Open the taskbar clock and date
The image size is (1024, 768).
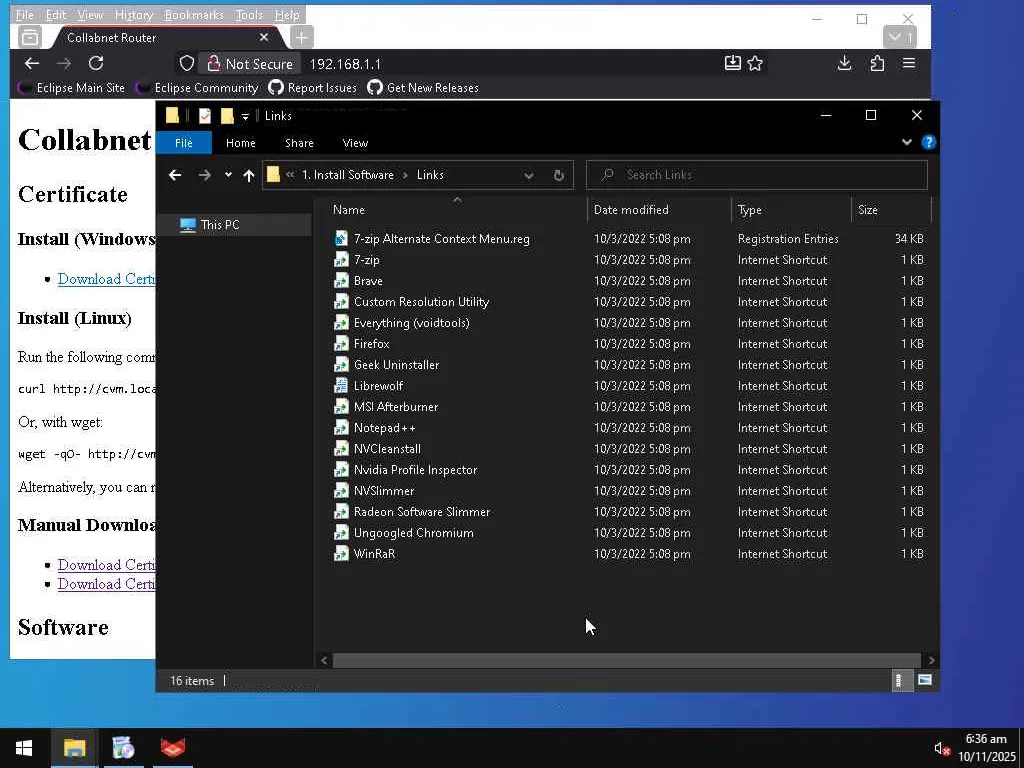coord(986,748)
